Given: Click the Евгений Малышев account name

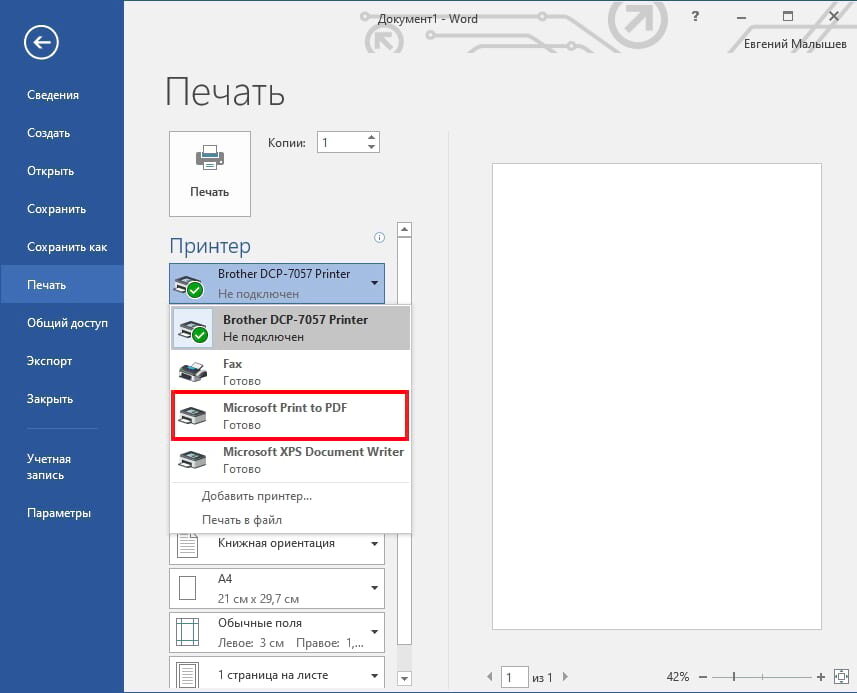Looking at the screenshot, I should (x=795, y=44).
